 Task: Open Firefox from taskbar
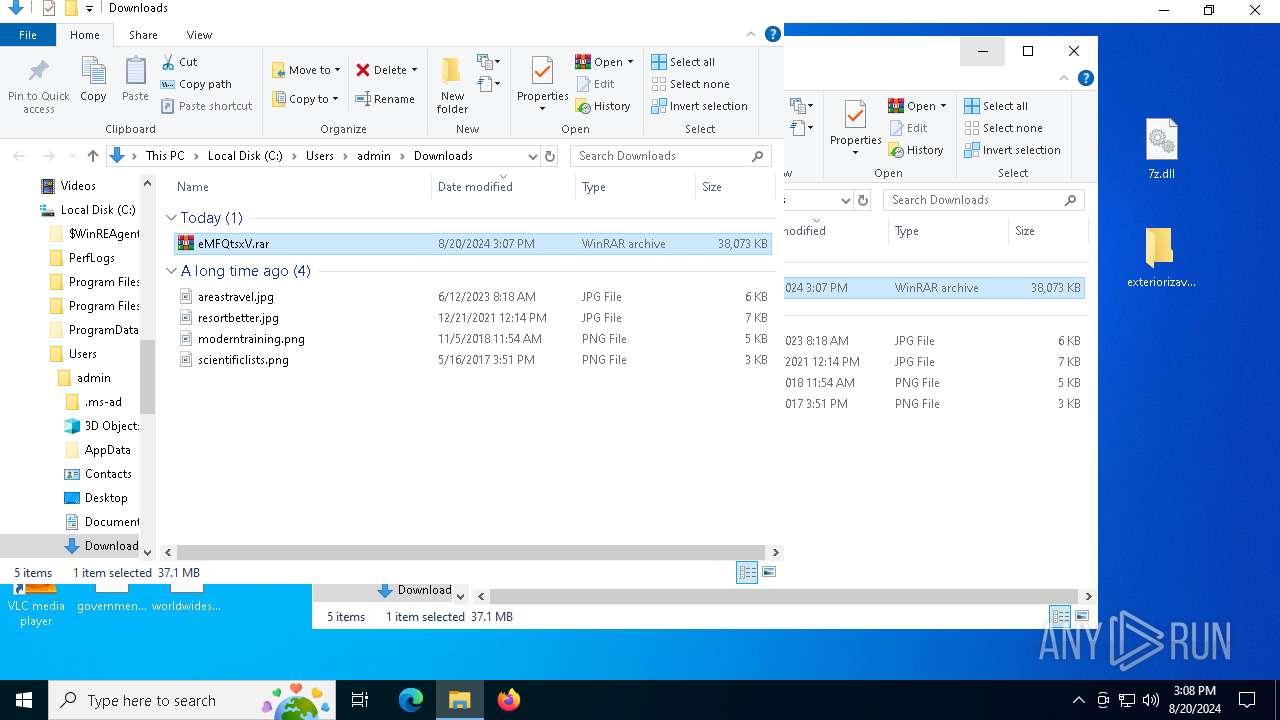508,700
